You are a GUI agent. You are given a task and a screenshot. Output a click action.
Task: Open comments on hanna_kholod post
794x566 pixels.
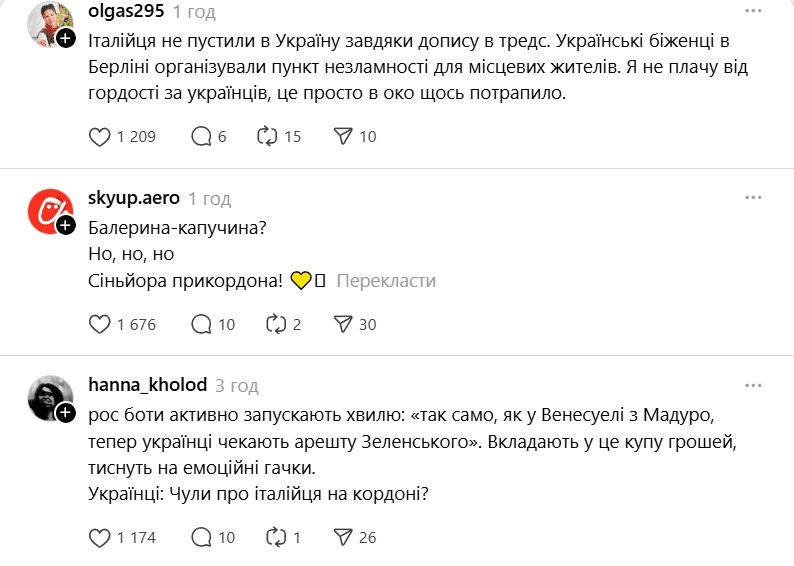click(x=200, y=537)
